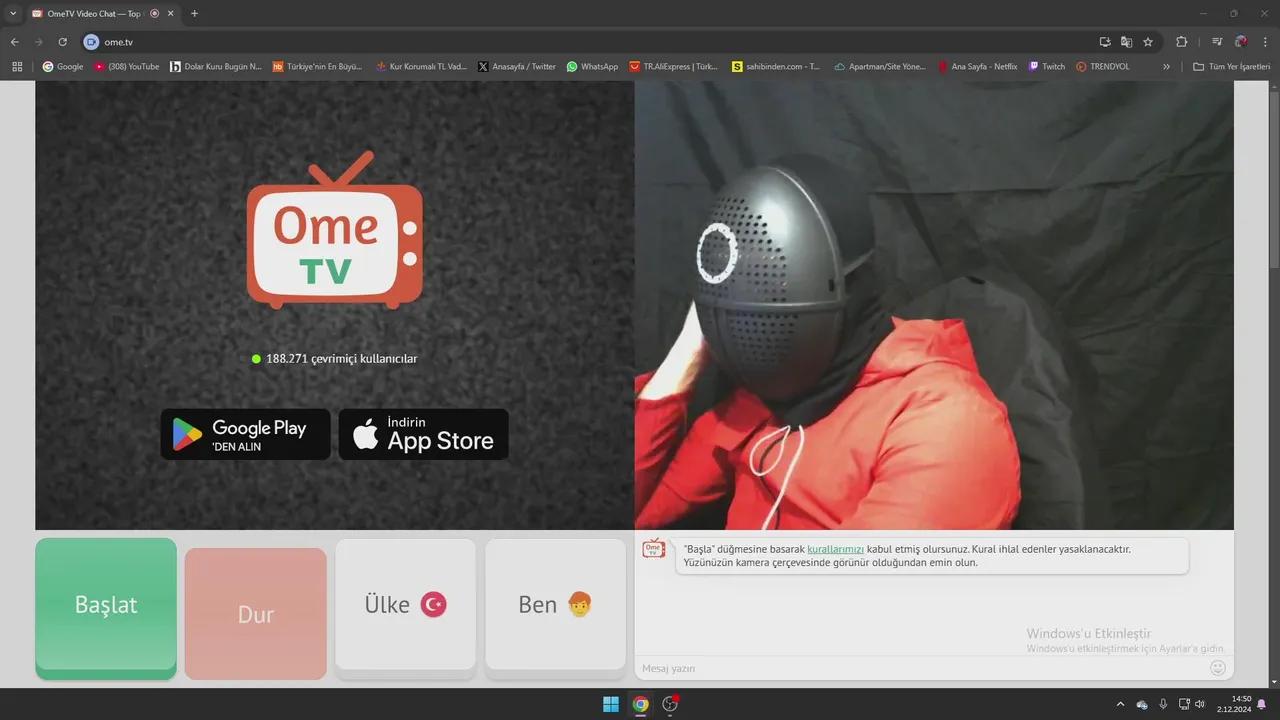Open the Anasayfa / Twitter bookmark
Screen dimensions: 1280x720
517,67
